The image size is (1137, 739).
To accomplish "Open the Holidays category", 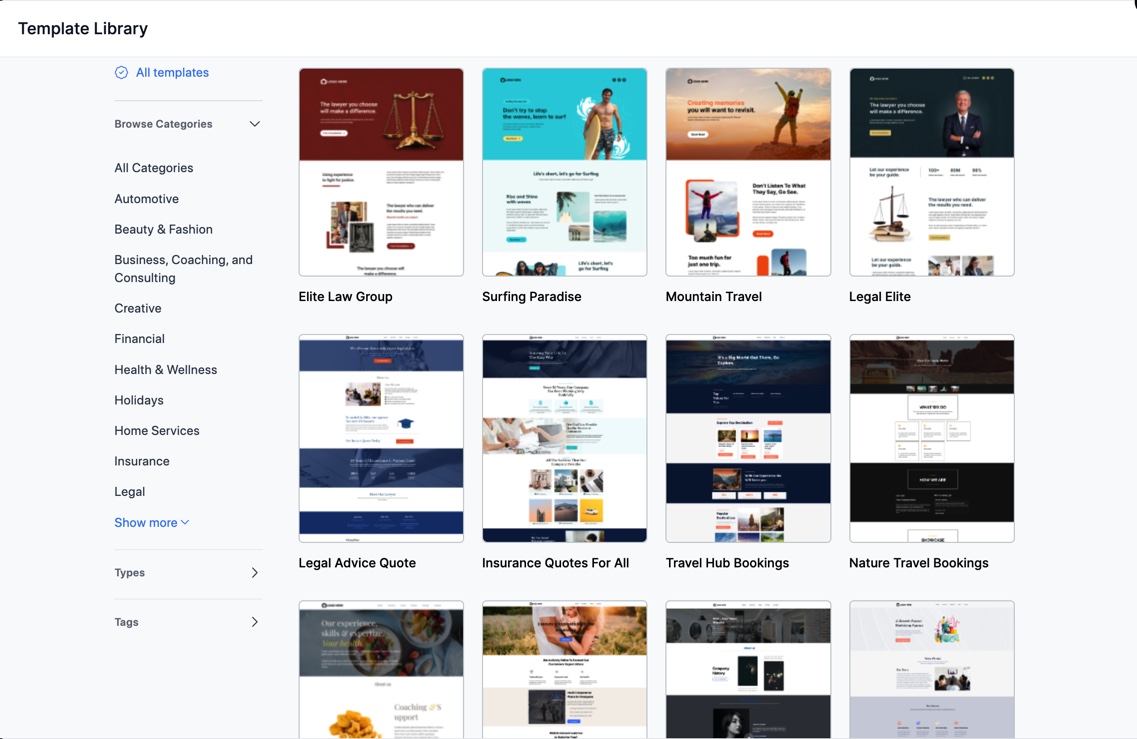I will click(x=138, y=400).
